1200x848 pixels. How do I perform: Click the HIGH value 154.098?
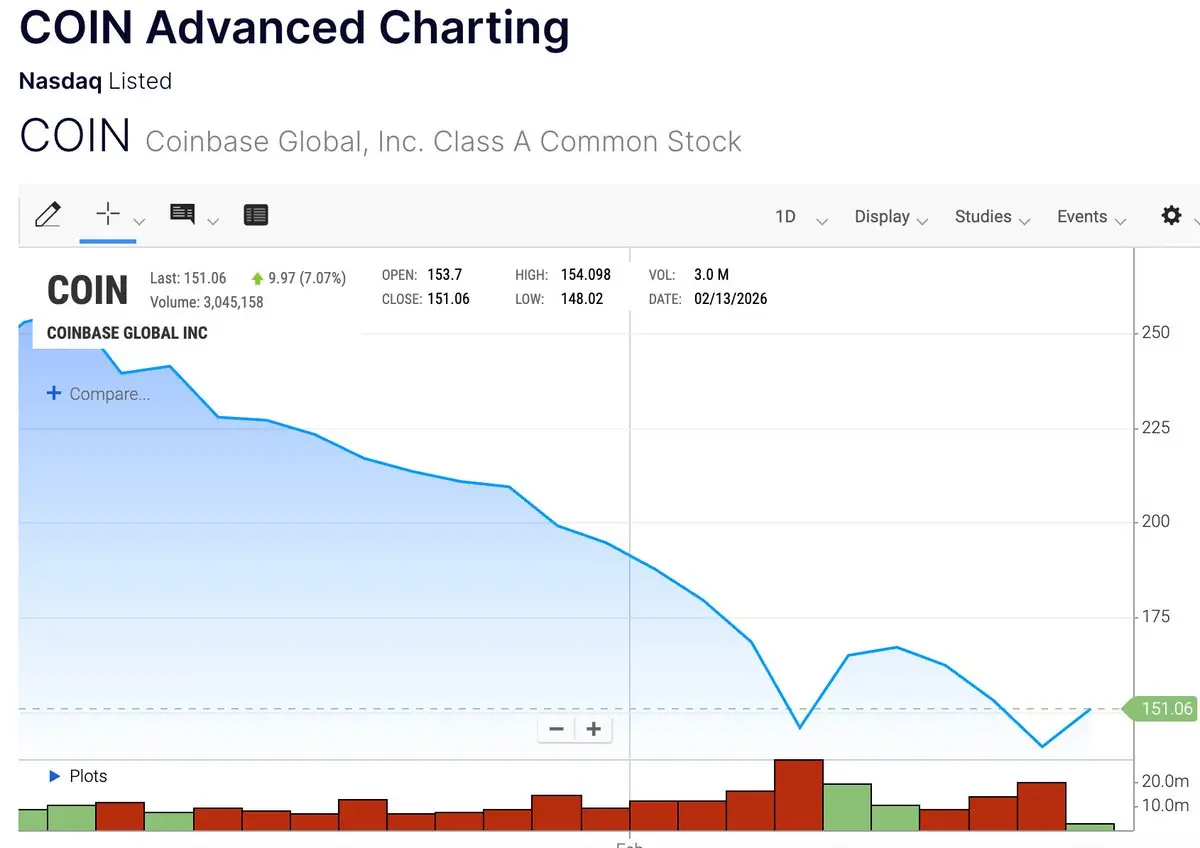586,274
